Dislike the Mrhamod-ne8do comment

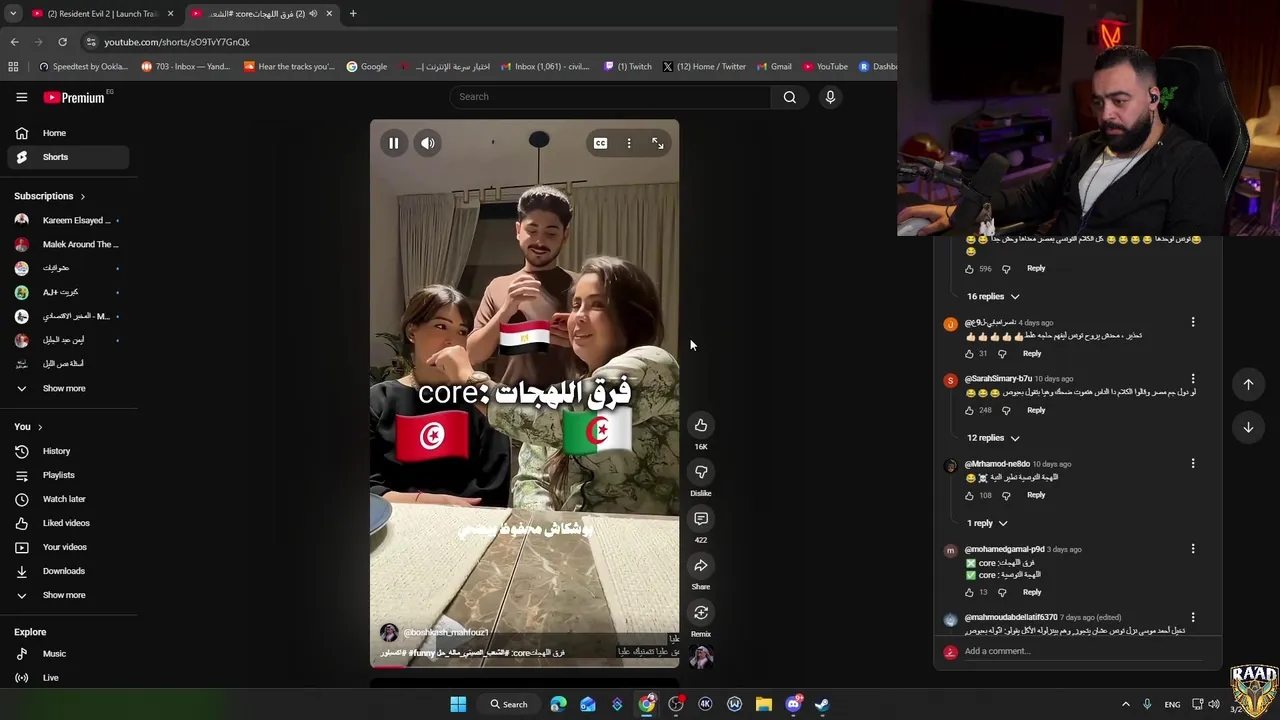(x=1006, y=495)
